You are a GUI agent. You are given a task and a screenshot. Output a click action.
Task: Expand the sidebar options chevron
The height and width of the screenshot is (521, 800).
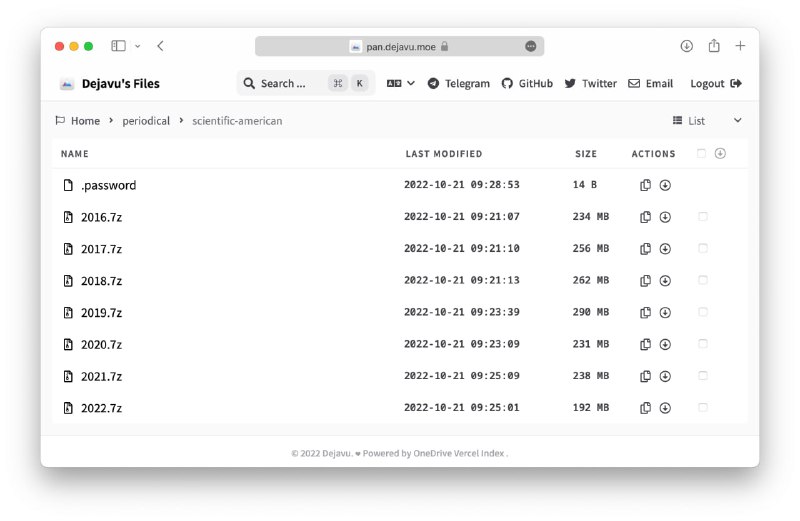click(x=138, y=46)
